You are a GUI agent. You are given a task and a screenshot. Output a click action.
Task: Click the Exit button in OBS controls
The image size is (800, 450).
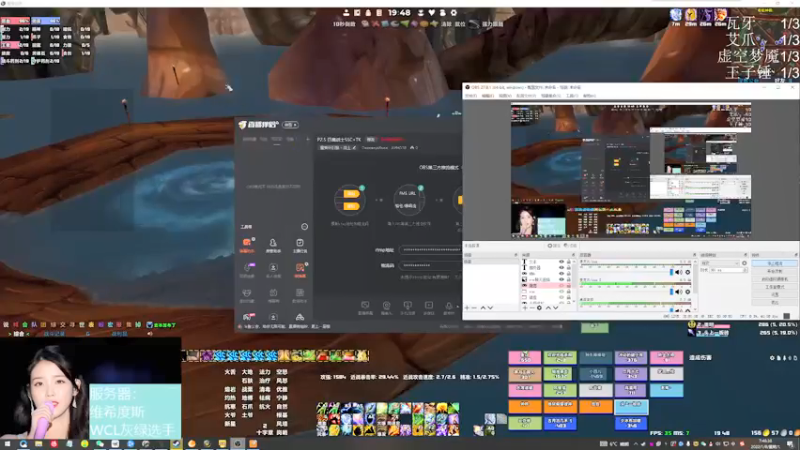pos(774,302)
